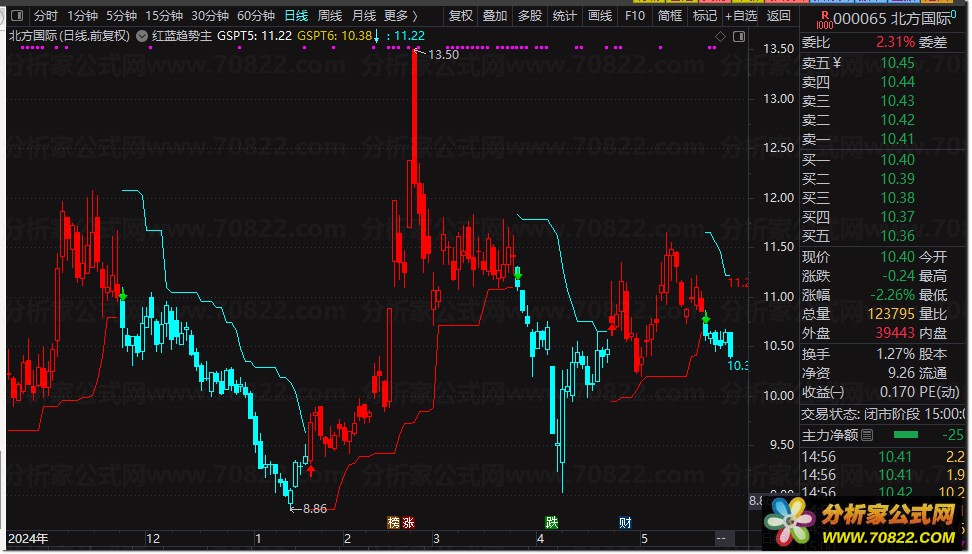Viewport: 972px width, 554px height.
Task: Add stock via +自选 button
Action: click(741, 15)
